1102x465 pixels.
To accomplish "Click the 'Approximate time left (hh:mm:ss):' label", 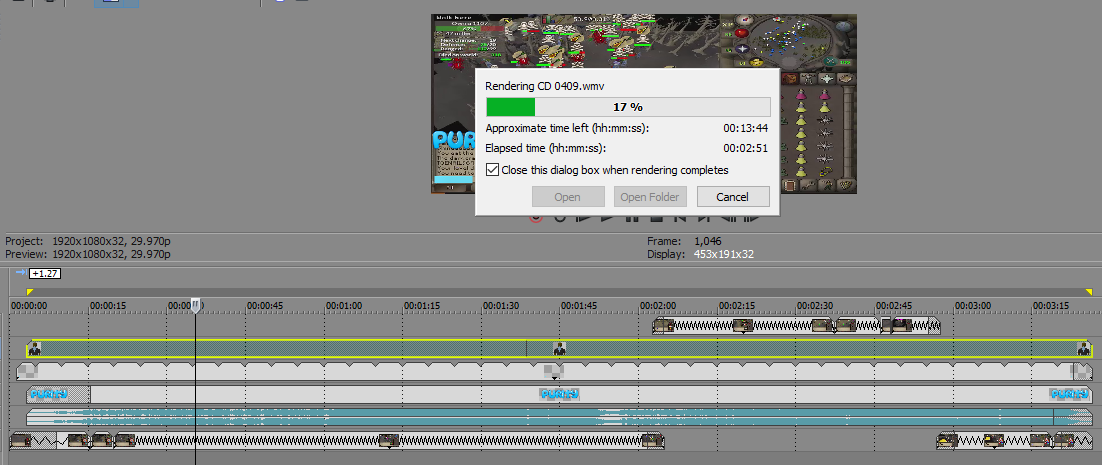I will pyautogui.click(x=567, y=129).
